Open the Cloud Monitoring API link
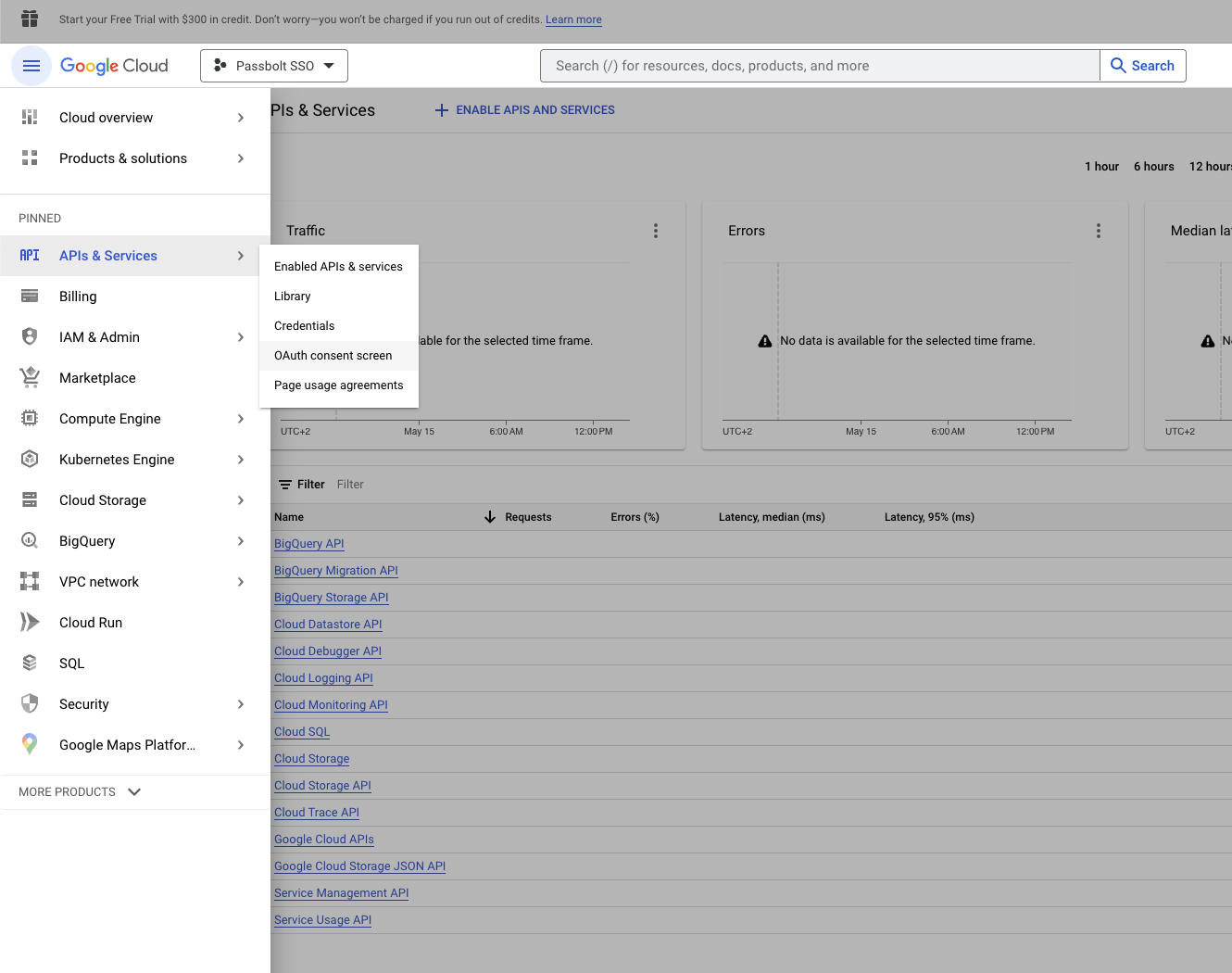This screenshot has height=973, width=1232. coord(331,705)
